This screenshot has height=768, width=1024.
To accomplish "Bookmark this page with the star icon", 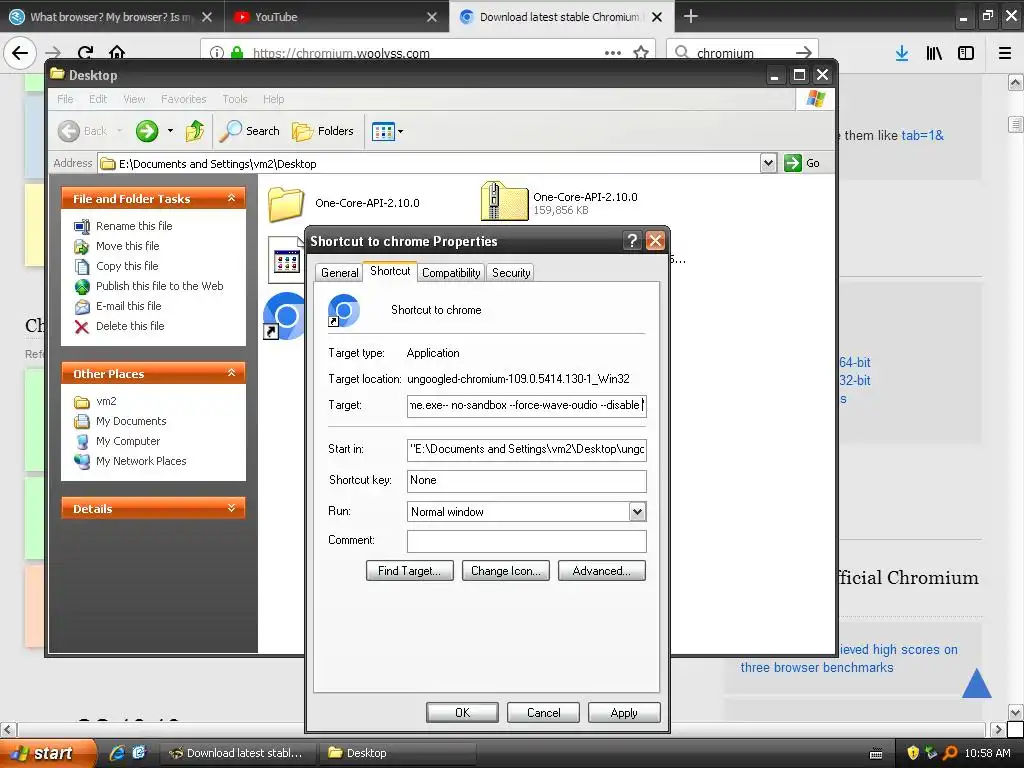I will point(641,53).
